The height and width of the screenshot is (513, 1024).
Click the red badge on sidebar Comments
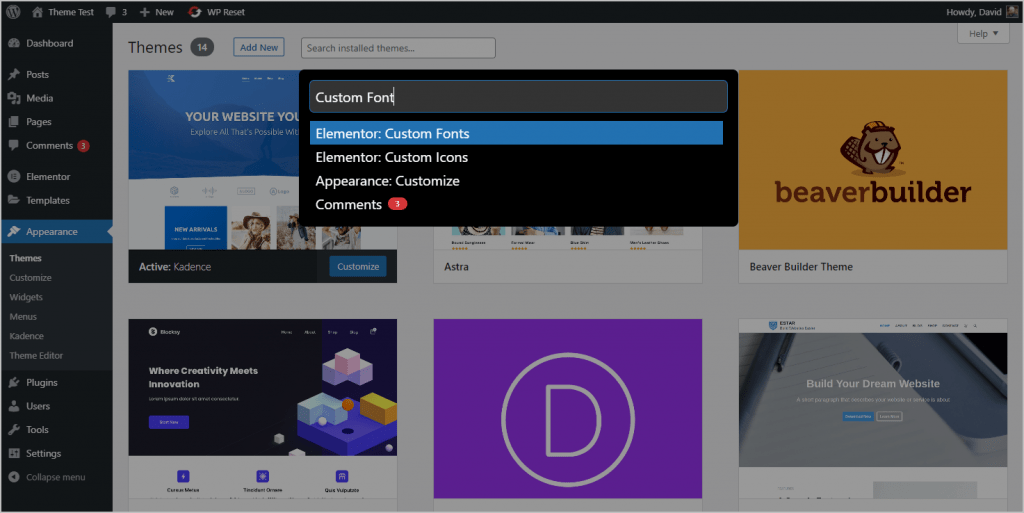click(83, 146)
